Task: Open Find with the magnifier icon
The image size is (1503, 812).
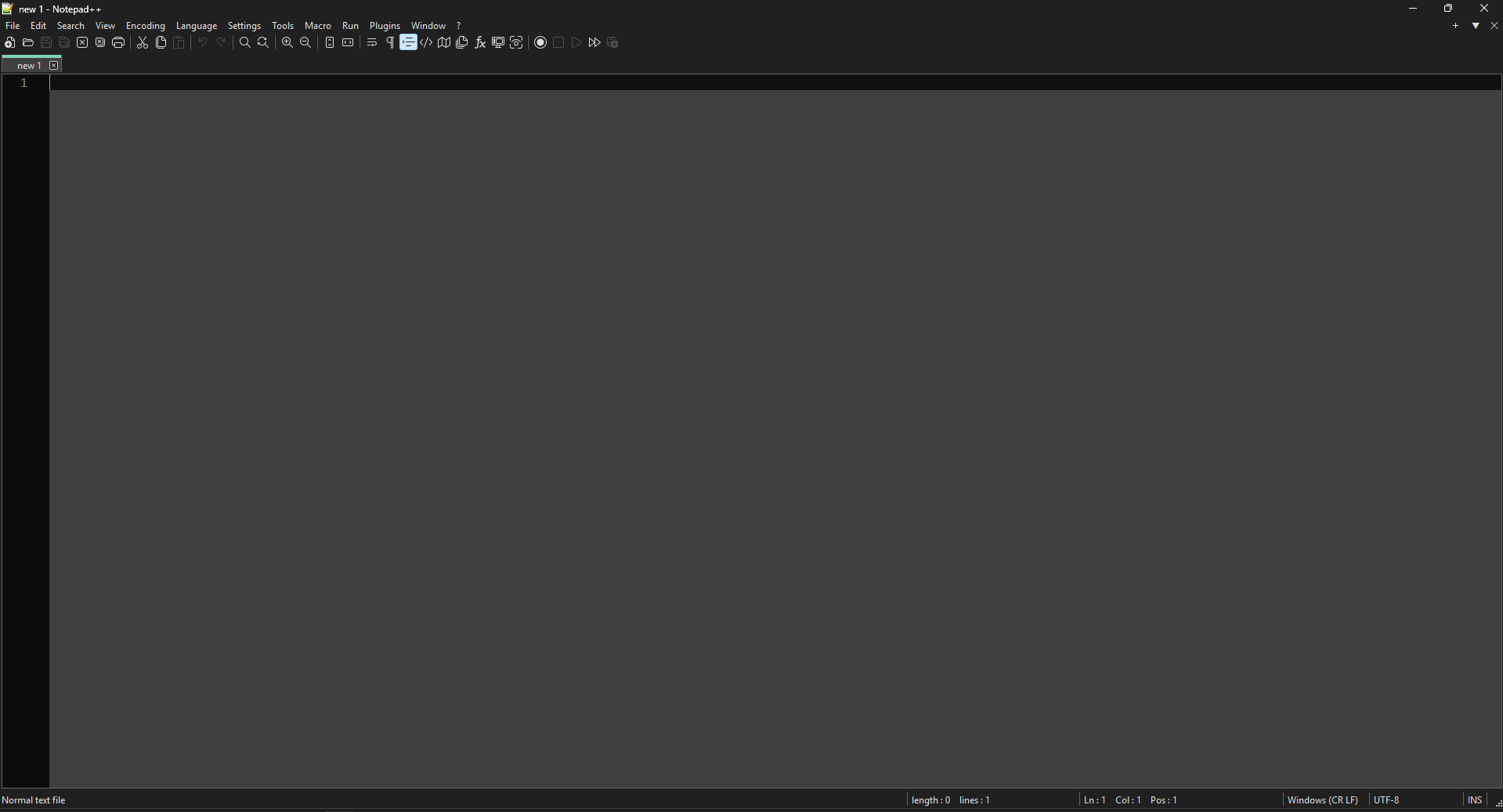Action: 245,43
